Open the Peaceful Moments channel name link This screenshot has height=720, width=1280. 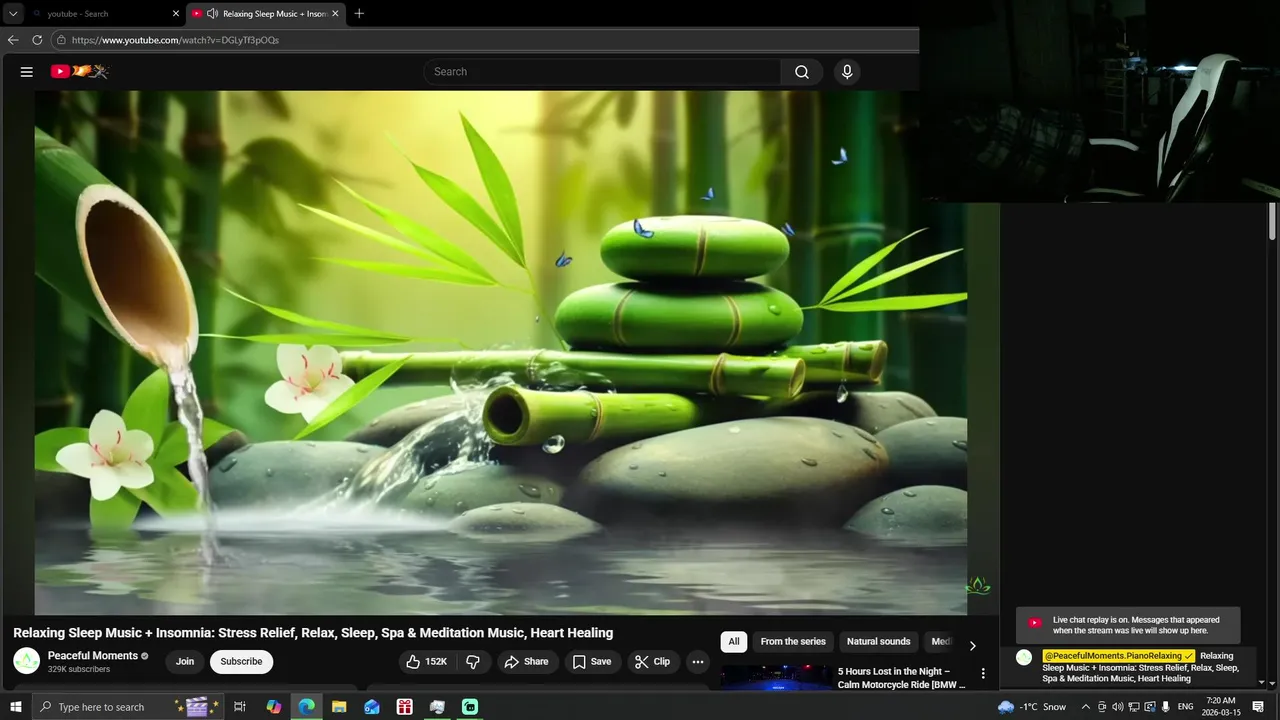pos(93,656)
